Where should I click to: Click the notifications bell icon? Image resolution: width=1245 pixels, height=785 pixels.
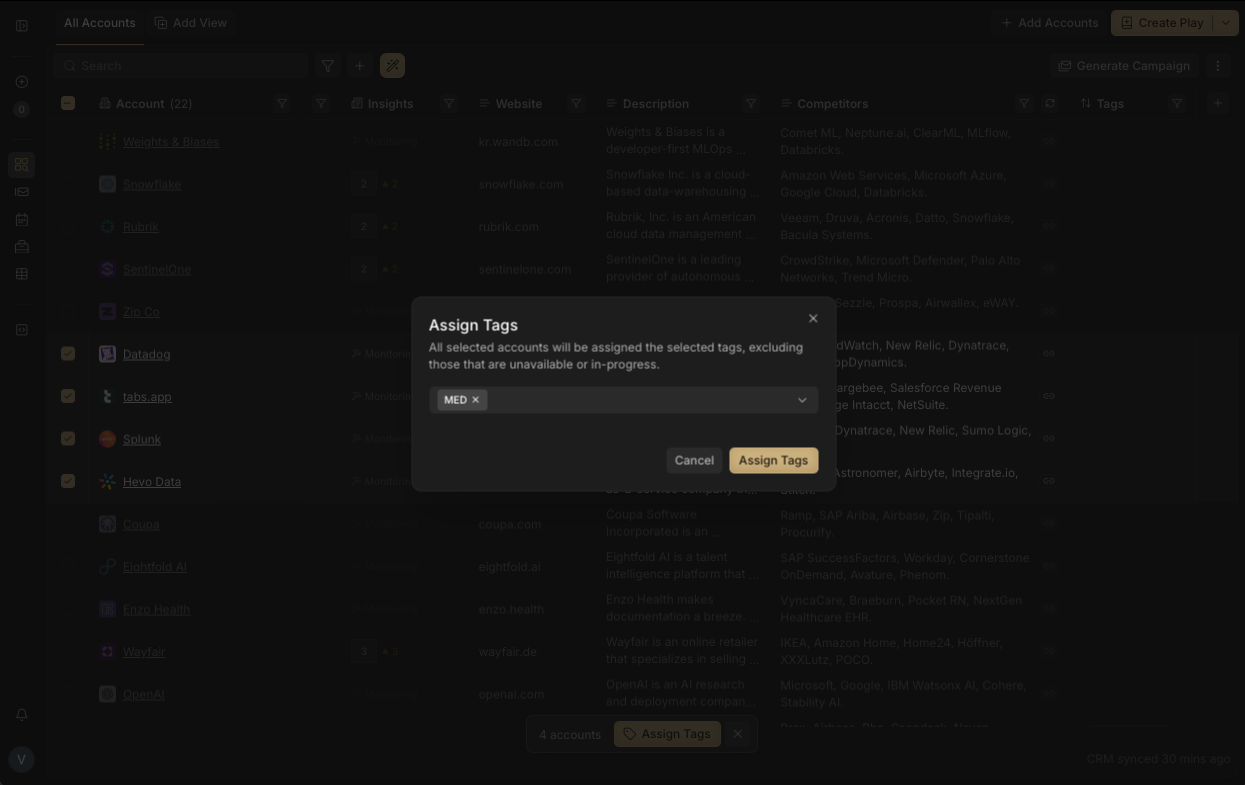point(21,715)
